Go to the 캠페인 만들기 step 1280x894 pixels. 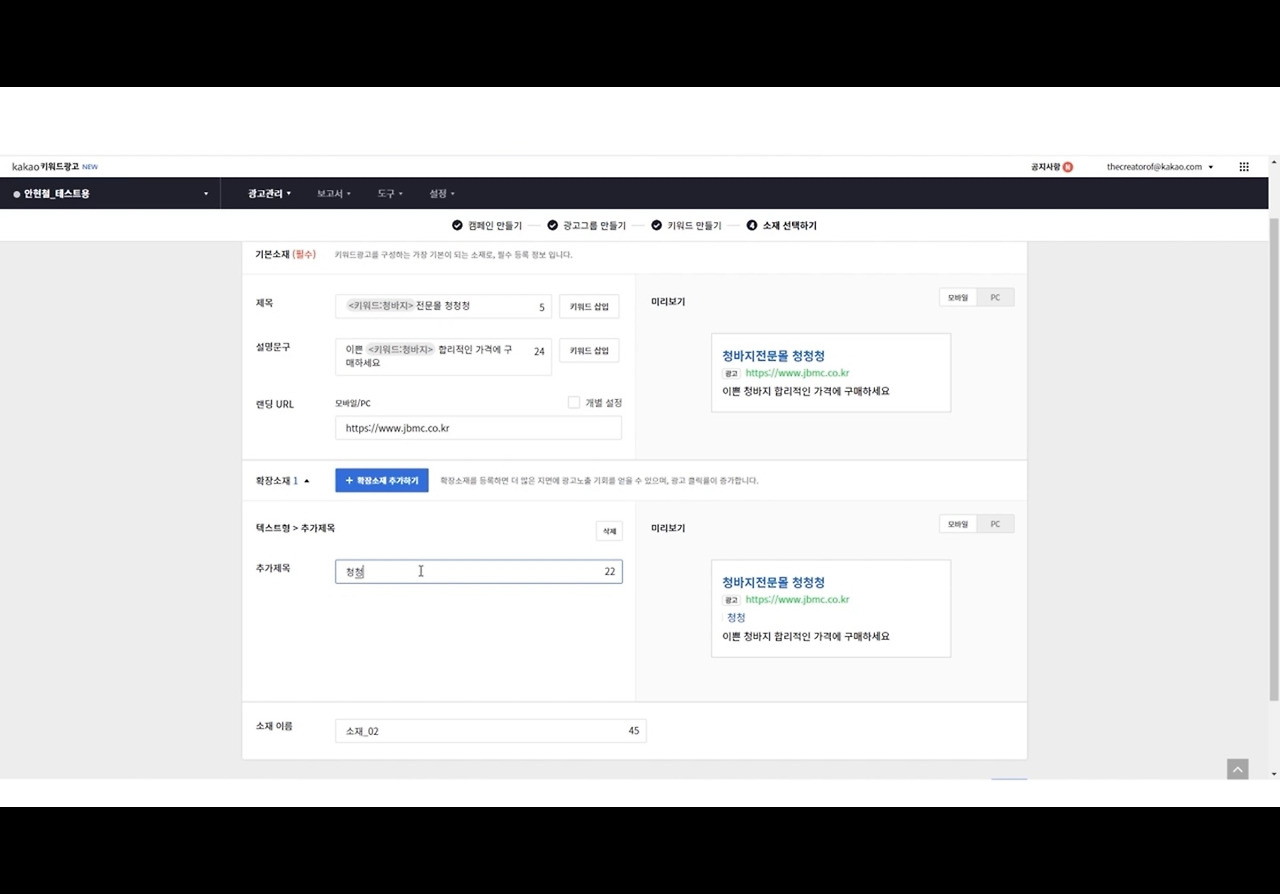pyautogui.click(x=495, y=226)
